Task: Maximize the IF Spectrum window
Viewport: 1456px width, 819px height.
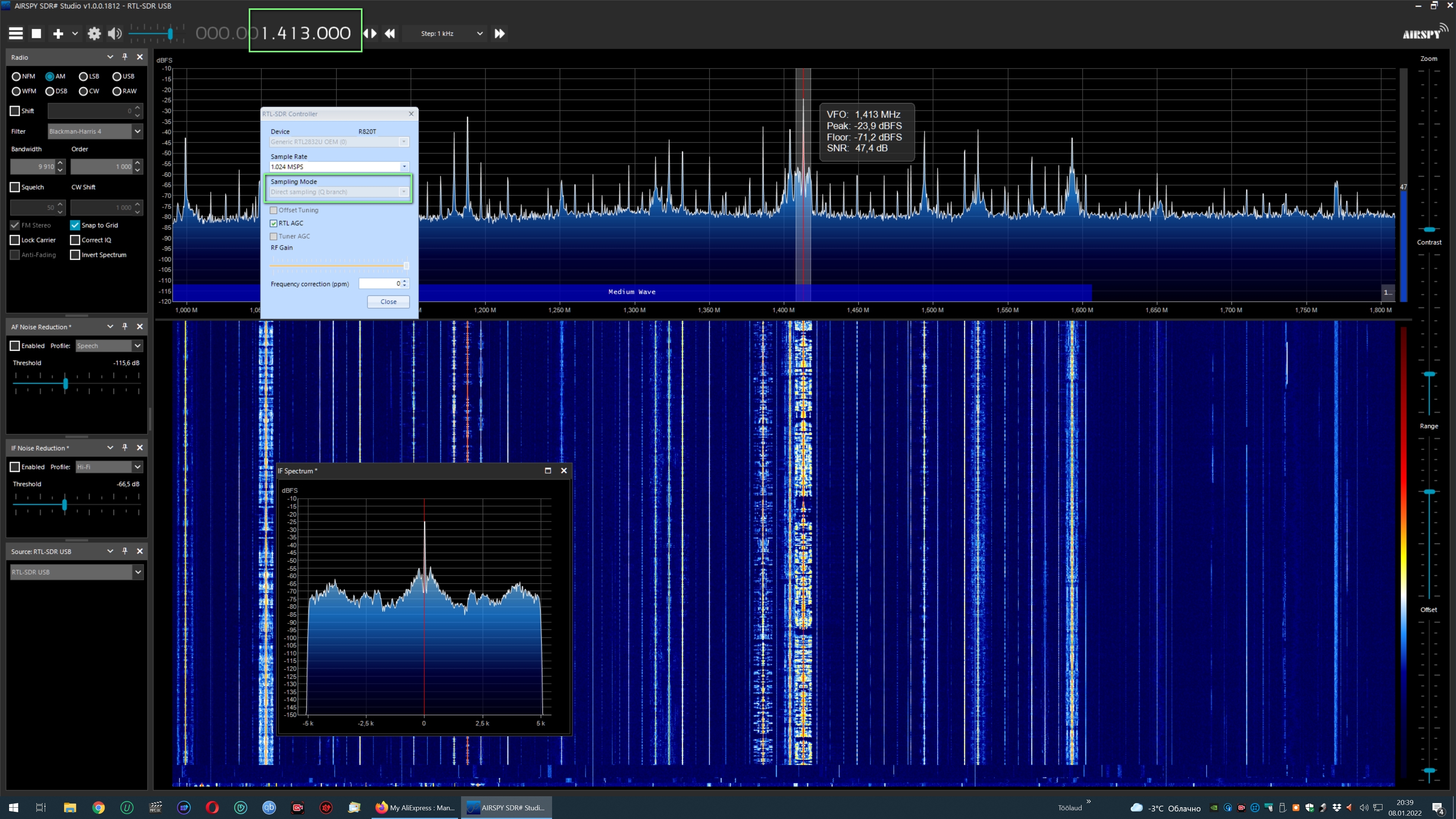Action: [x=548, y=471]
